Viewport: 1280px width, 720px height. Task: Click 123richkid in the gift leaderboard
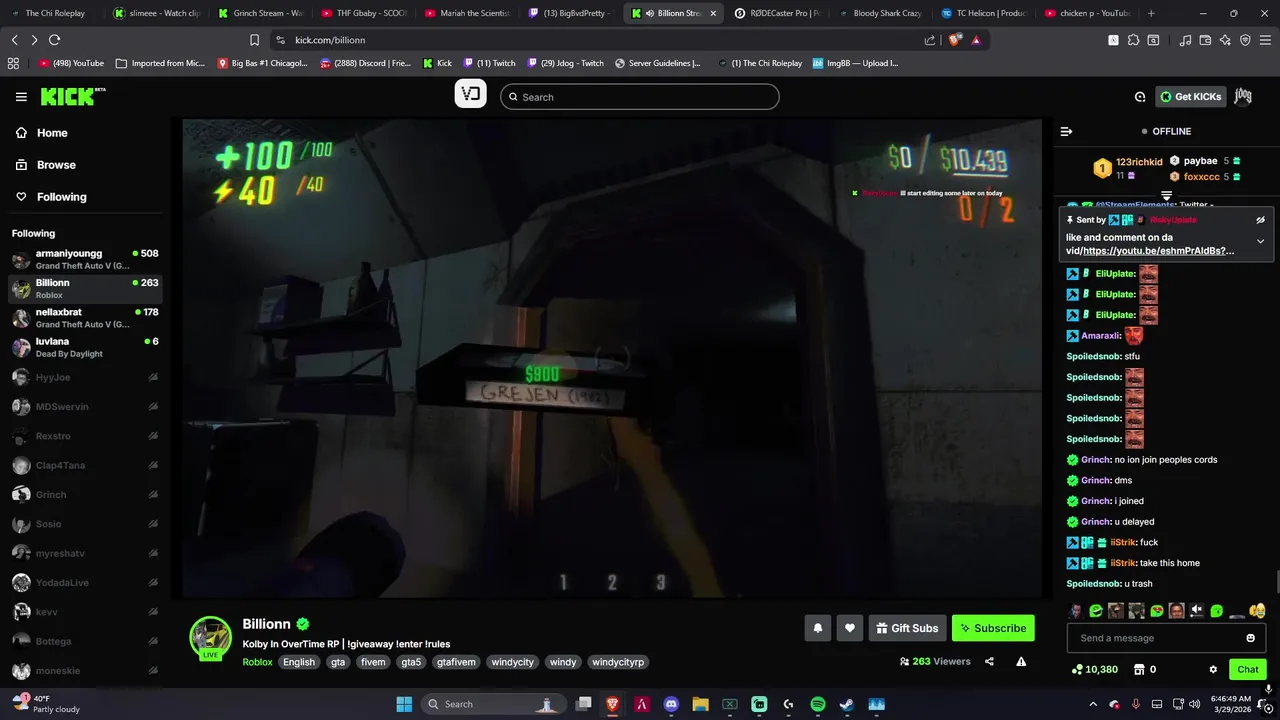click(1139, 161)
